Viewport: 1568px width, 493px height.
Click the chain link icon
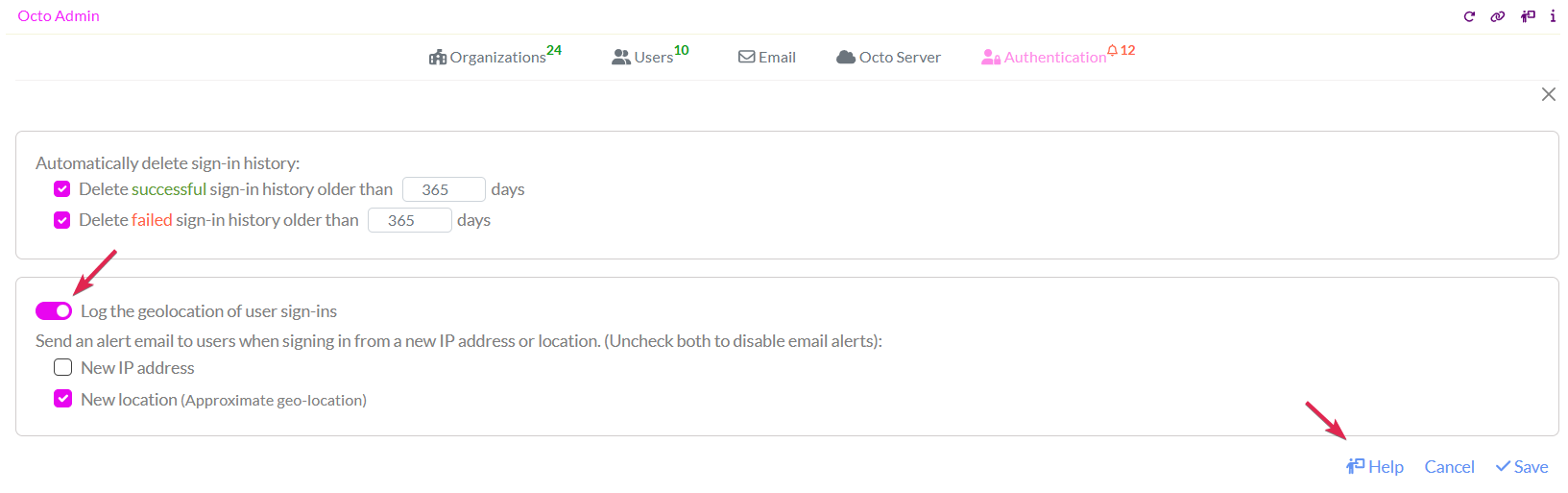[x=1497, y=16]
